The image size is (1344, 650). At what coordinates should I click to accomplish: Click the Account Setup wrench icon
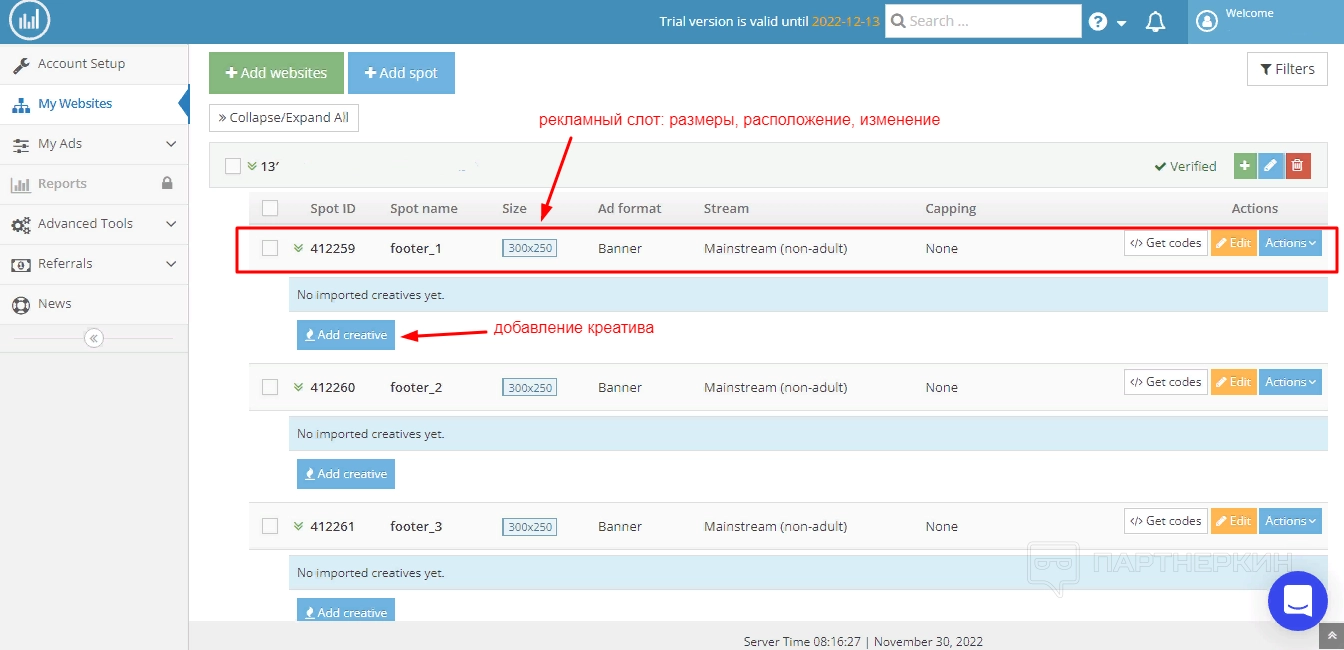(20, 64)
